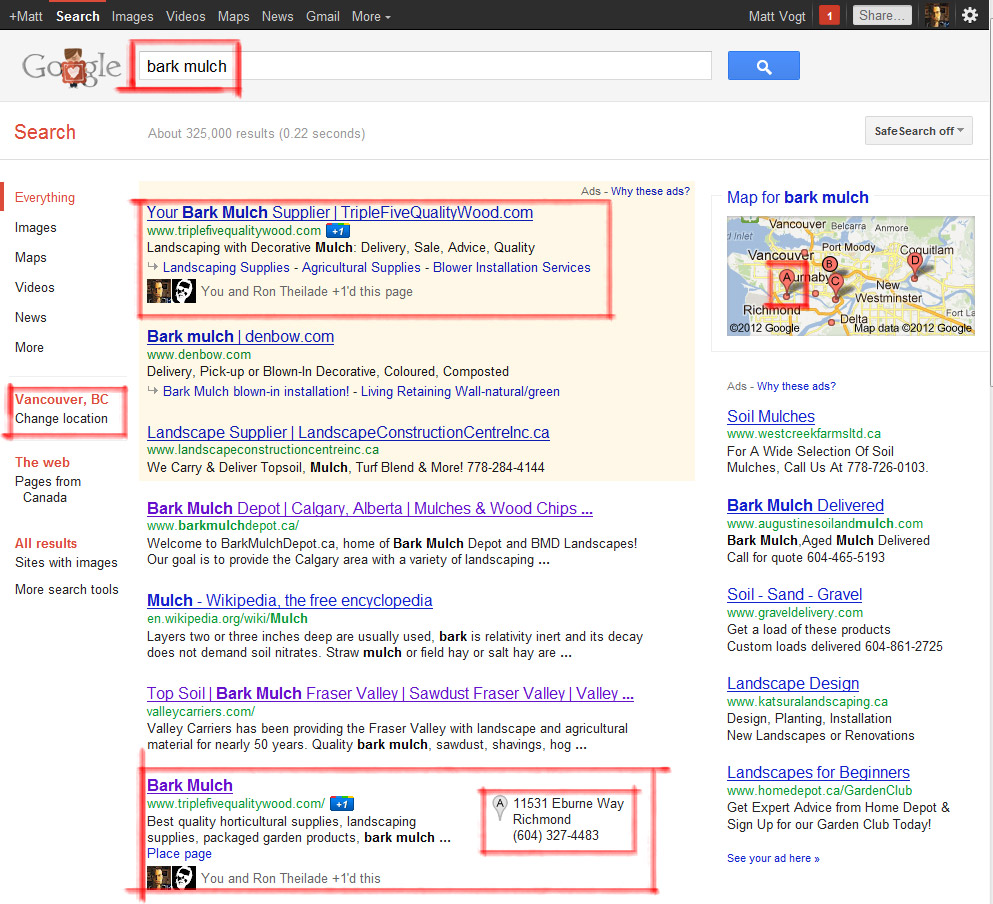The width and height of the screenshot is (993, 904).
Task: Open Your Bark Mulch Supplier TripleFiveQualityWood ad
Action: coord(339,212)
